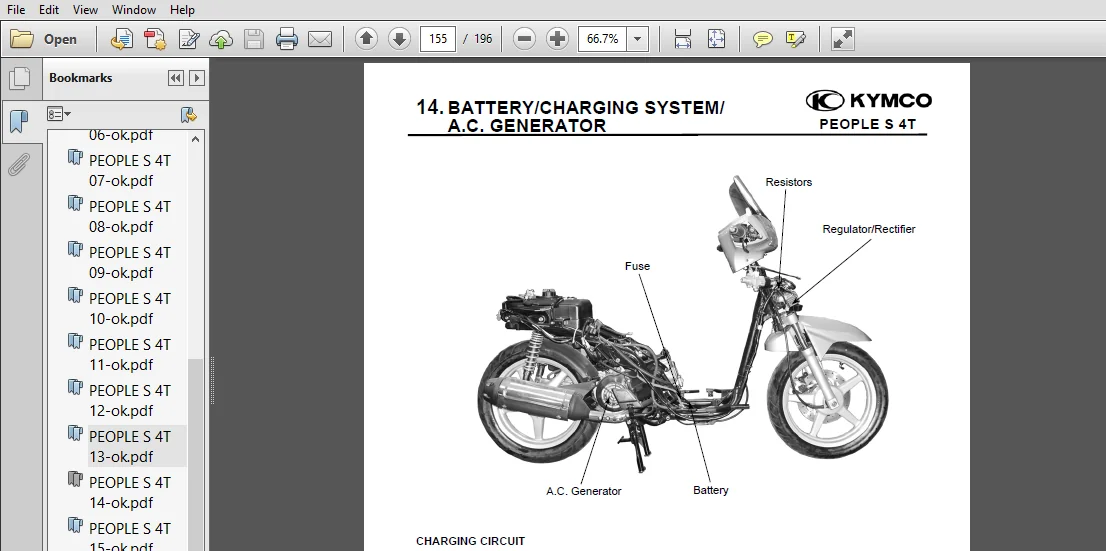Open bookmark PEOPLE S 4T 14-ok.pdf

(x=130, y=492)
